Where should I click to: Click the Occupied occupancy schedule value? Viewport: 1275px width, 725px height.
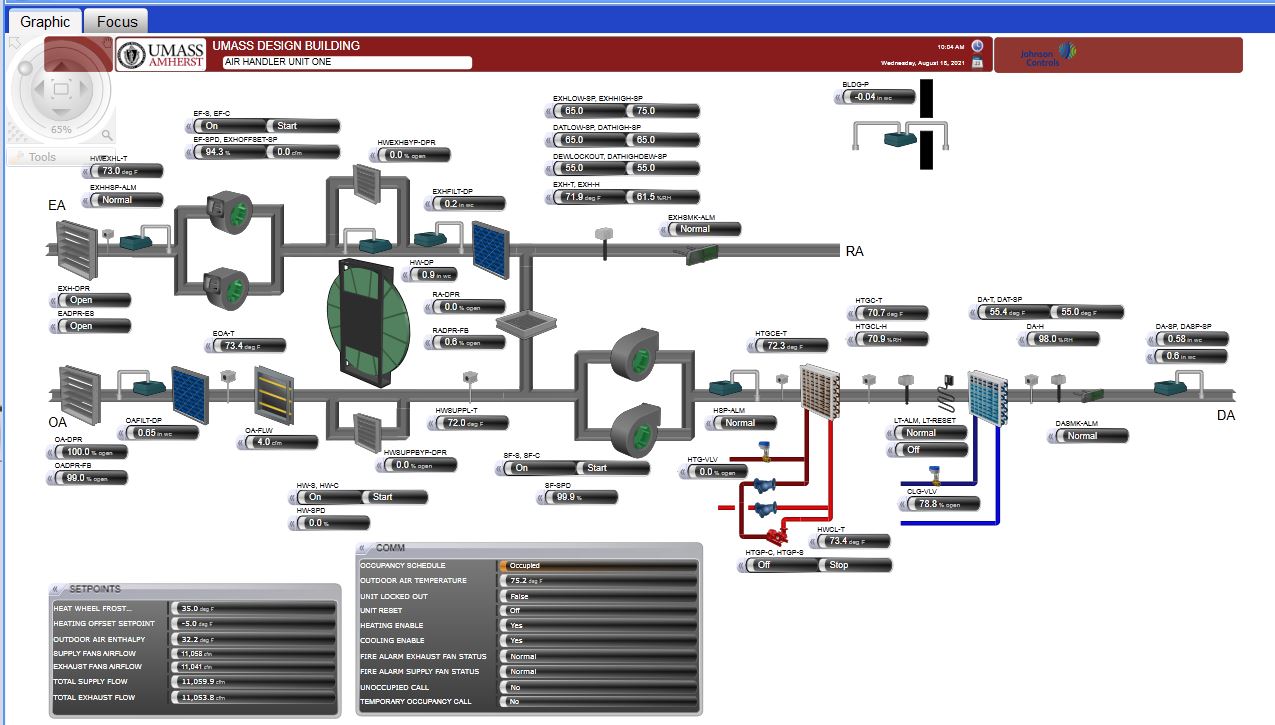coord(597,566)
